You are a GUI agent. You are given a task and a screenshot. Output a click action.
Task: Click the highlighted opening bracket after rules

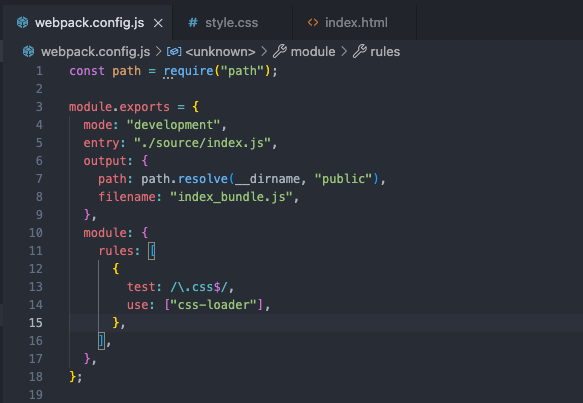pyautogui.click(x=152, y=251)
